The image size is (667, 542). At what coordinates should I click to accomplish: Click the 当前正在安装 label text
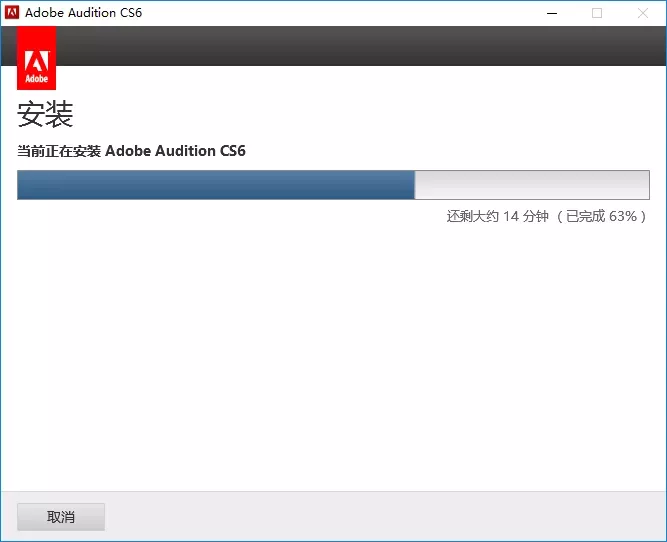(59, 151)
